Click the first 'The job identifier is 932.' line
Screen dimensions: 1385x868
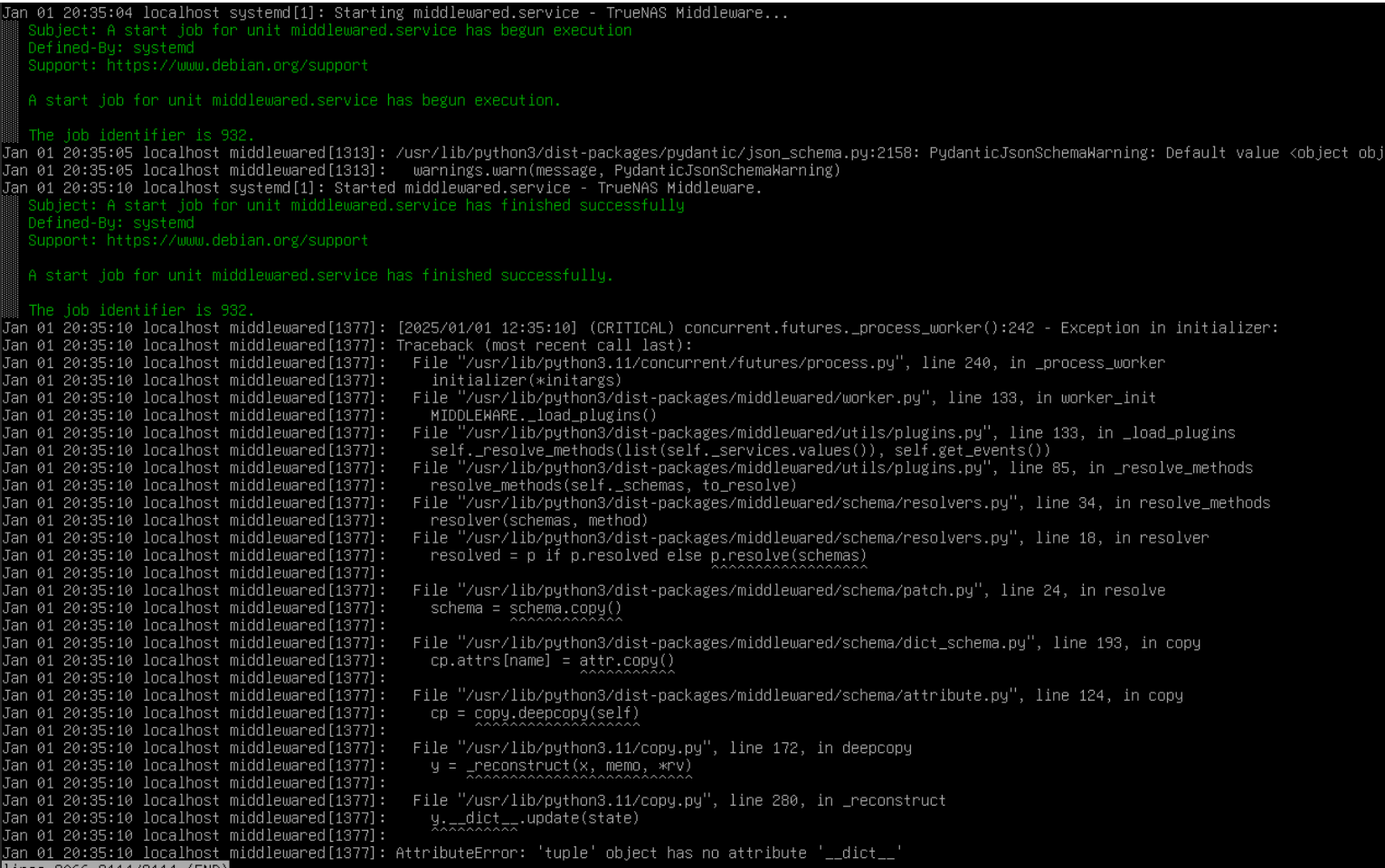tap(141, 135)
